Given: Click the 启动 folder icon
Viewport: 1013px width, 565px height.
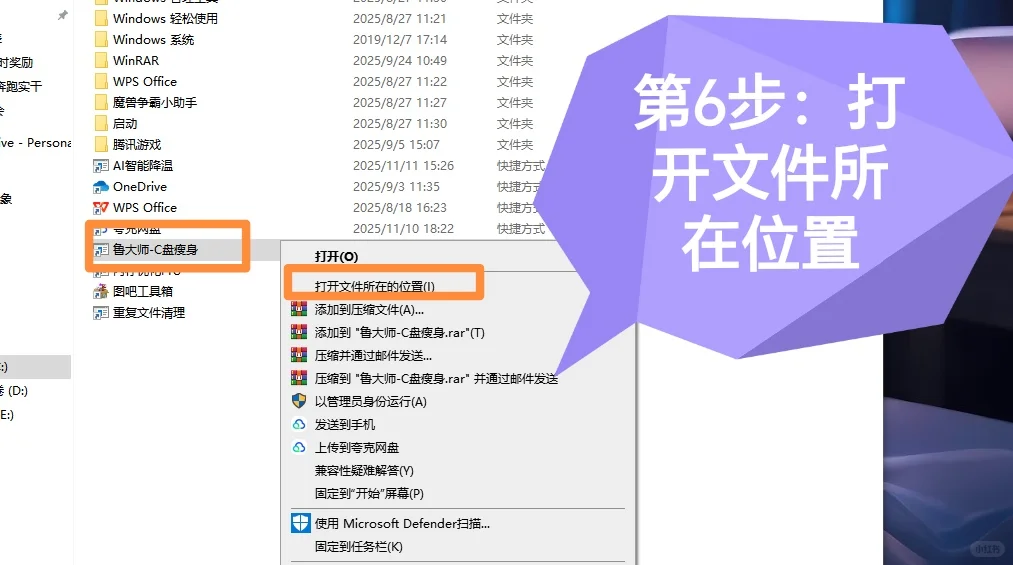Looking at the screenshot, I should pyautogui.click(x=101, y=123).
